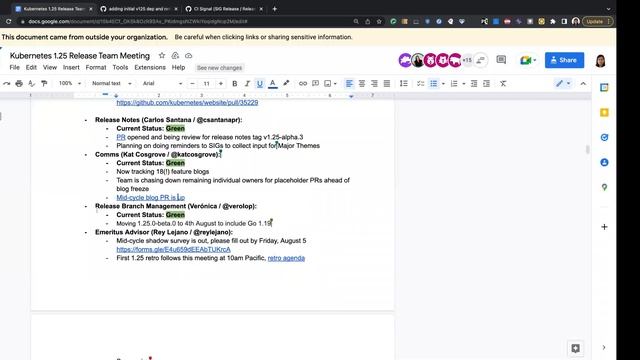Open the Extensions menu
640x360 pixels.
click(x=150, y=67)
